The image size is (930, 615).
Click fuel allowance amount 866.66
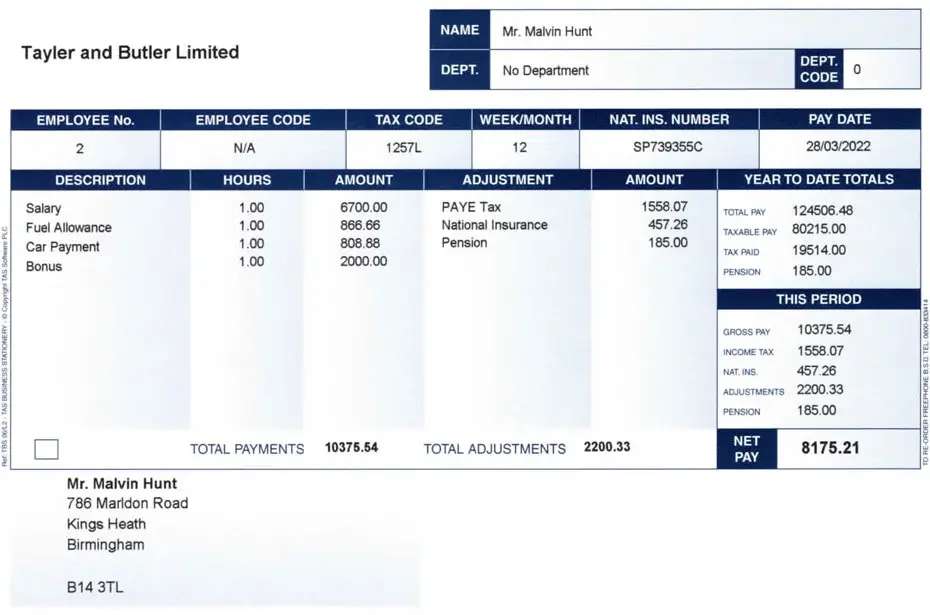point(360,225)
